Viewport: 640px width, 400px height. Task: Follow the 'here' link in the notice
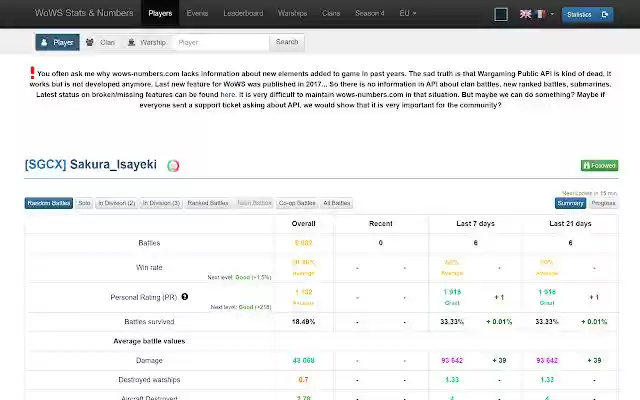tap(228, 94)
